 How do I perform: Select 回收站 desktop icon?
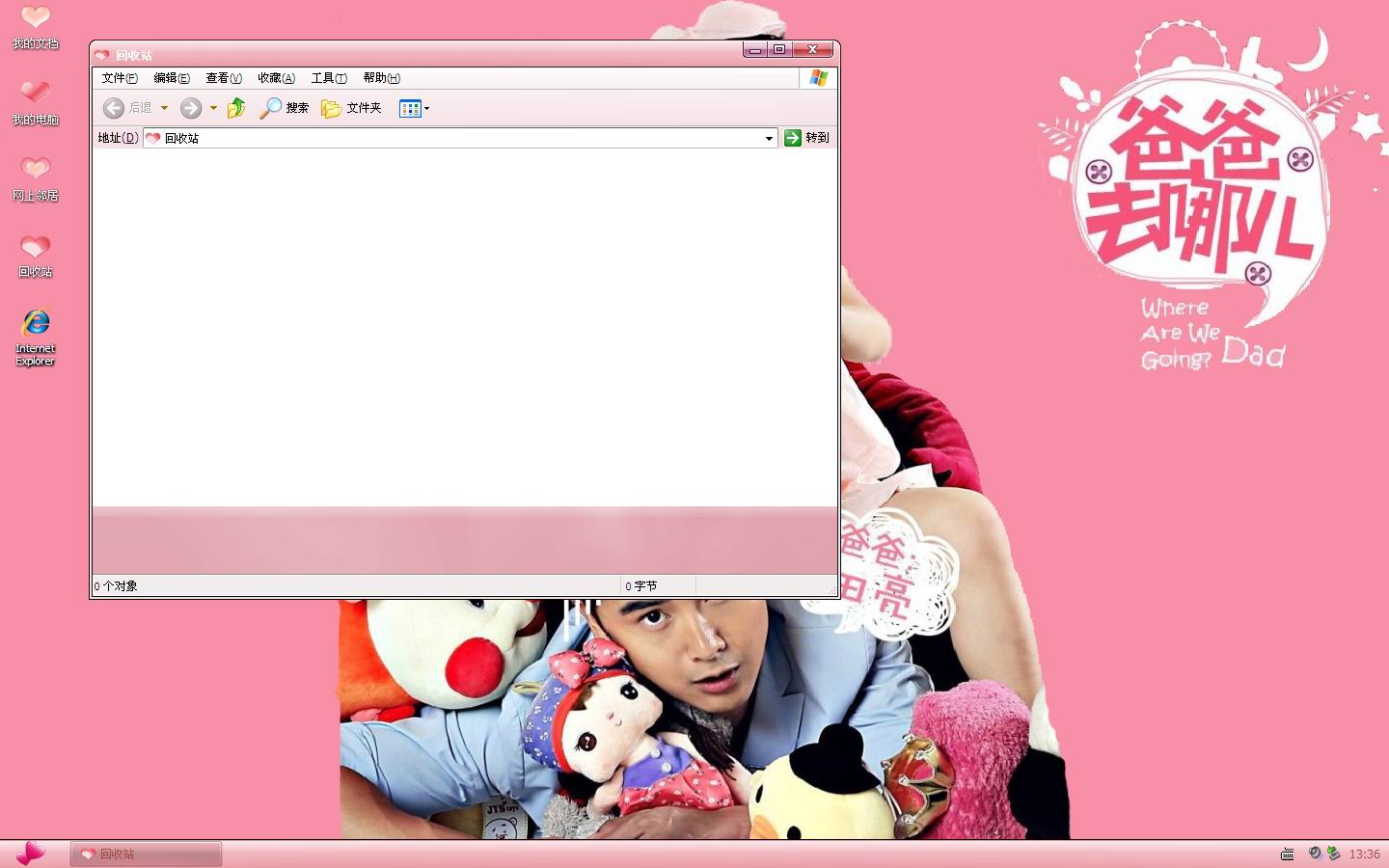[35, 256]
